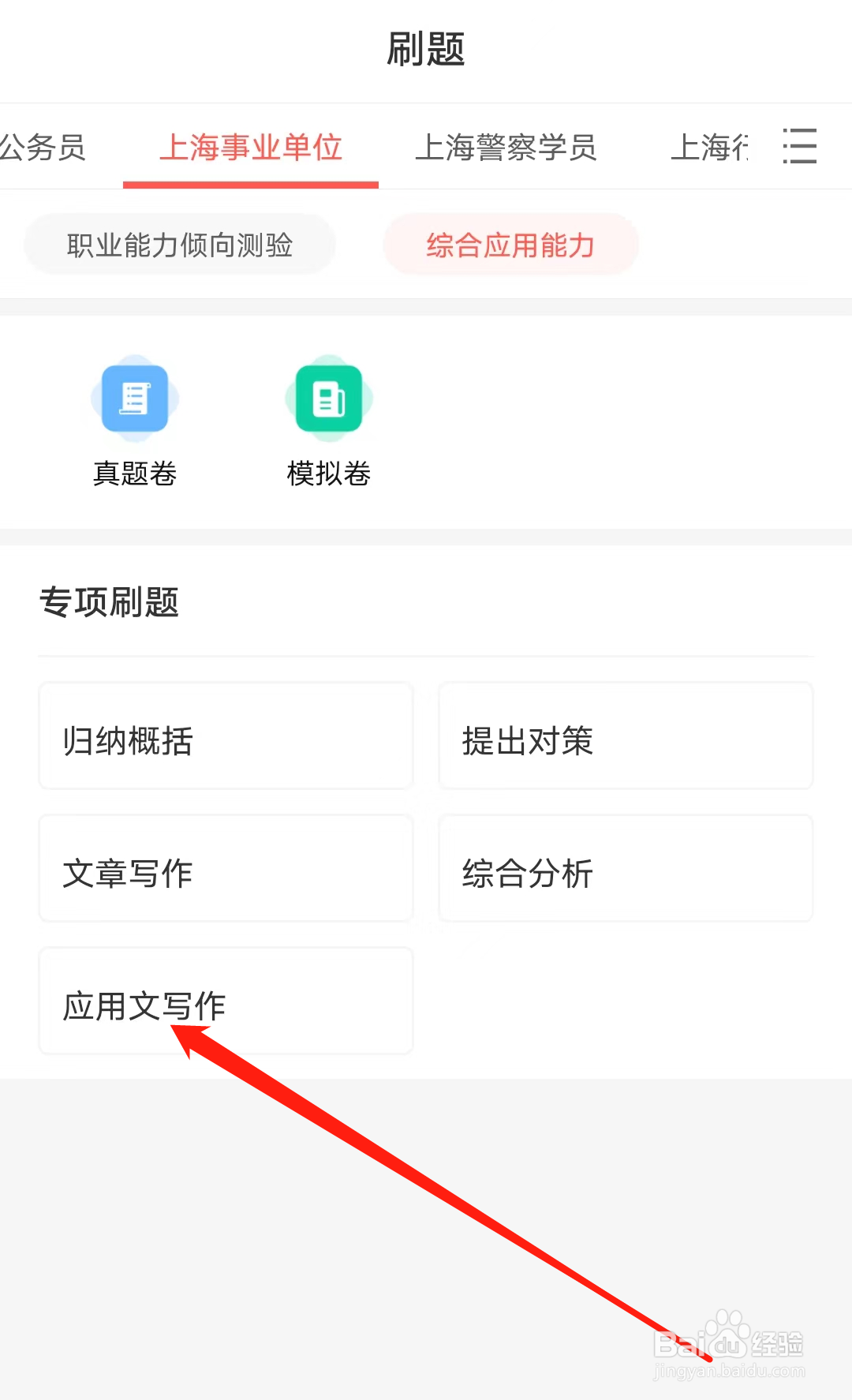Open the 提出对策 practice card

click(x=626, y=736)
